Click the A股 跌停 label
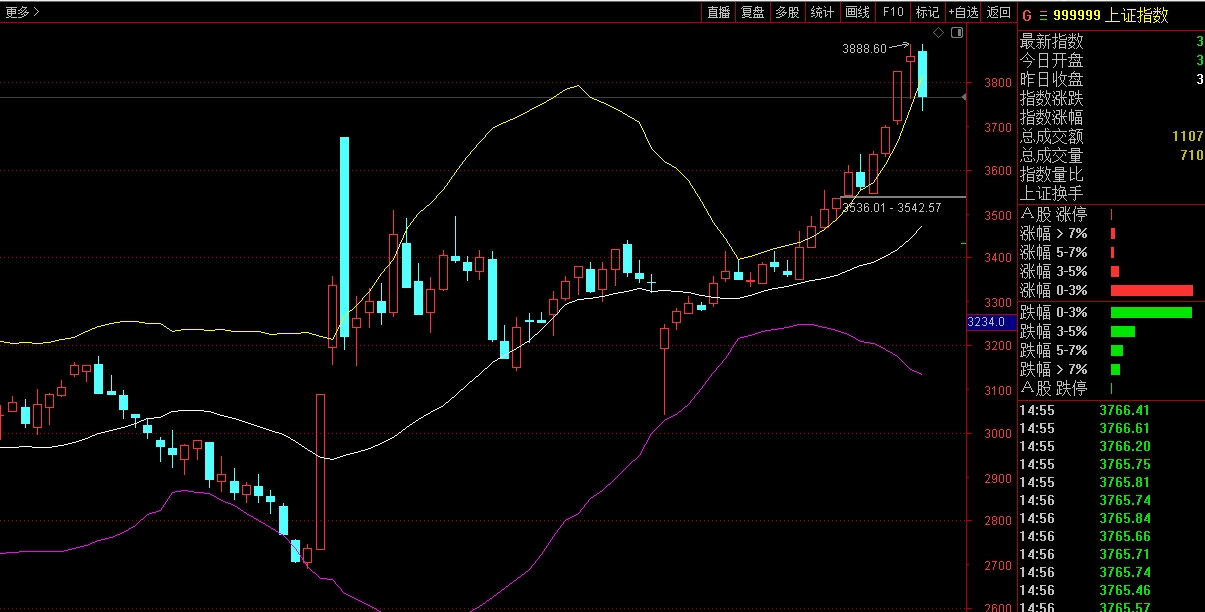1205x612 pixels. click(1053, 388)
